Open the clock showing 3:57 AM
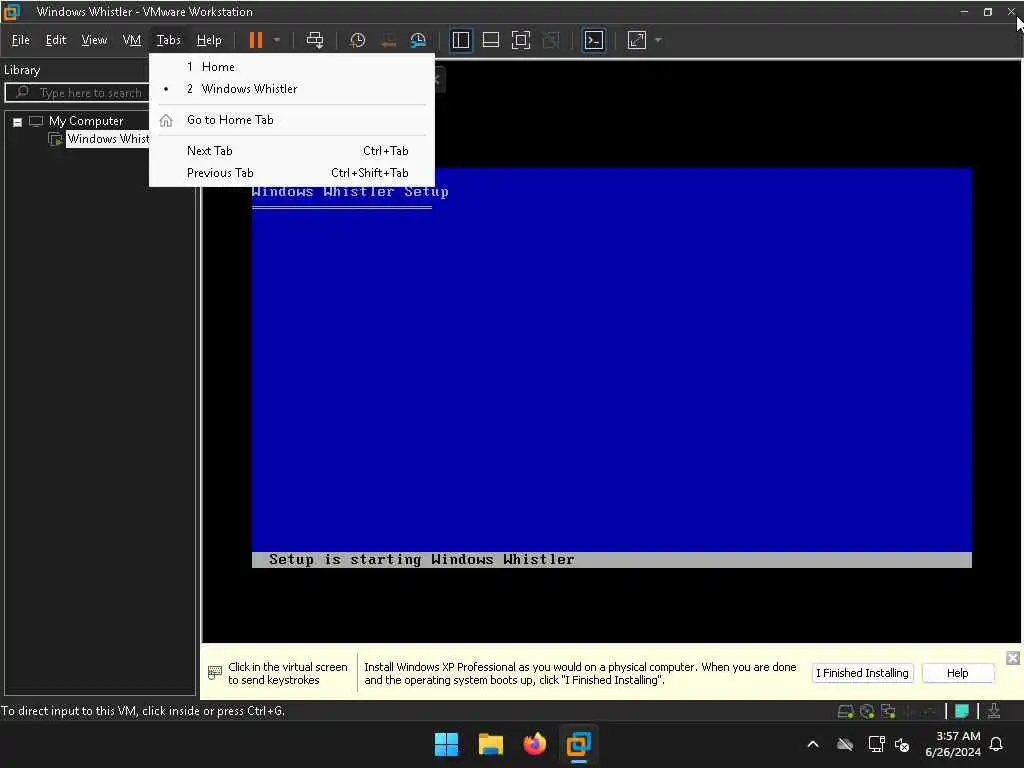Viewport: 1024px width, 768px height. coord(953,744)
